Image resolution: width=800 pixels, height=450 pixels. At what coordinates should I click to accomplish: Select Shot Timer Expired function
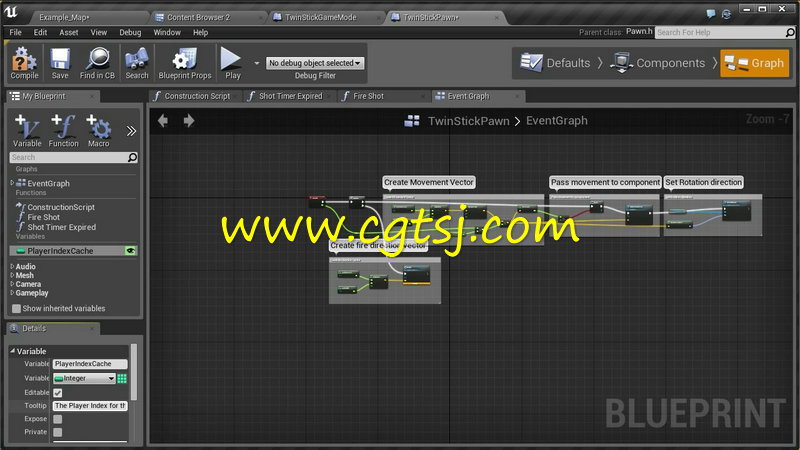[61, 227]
